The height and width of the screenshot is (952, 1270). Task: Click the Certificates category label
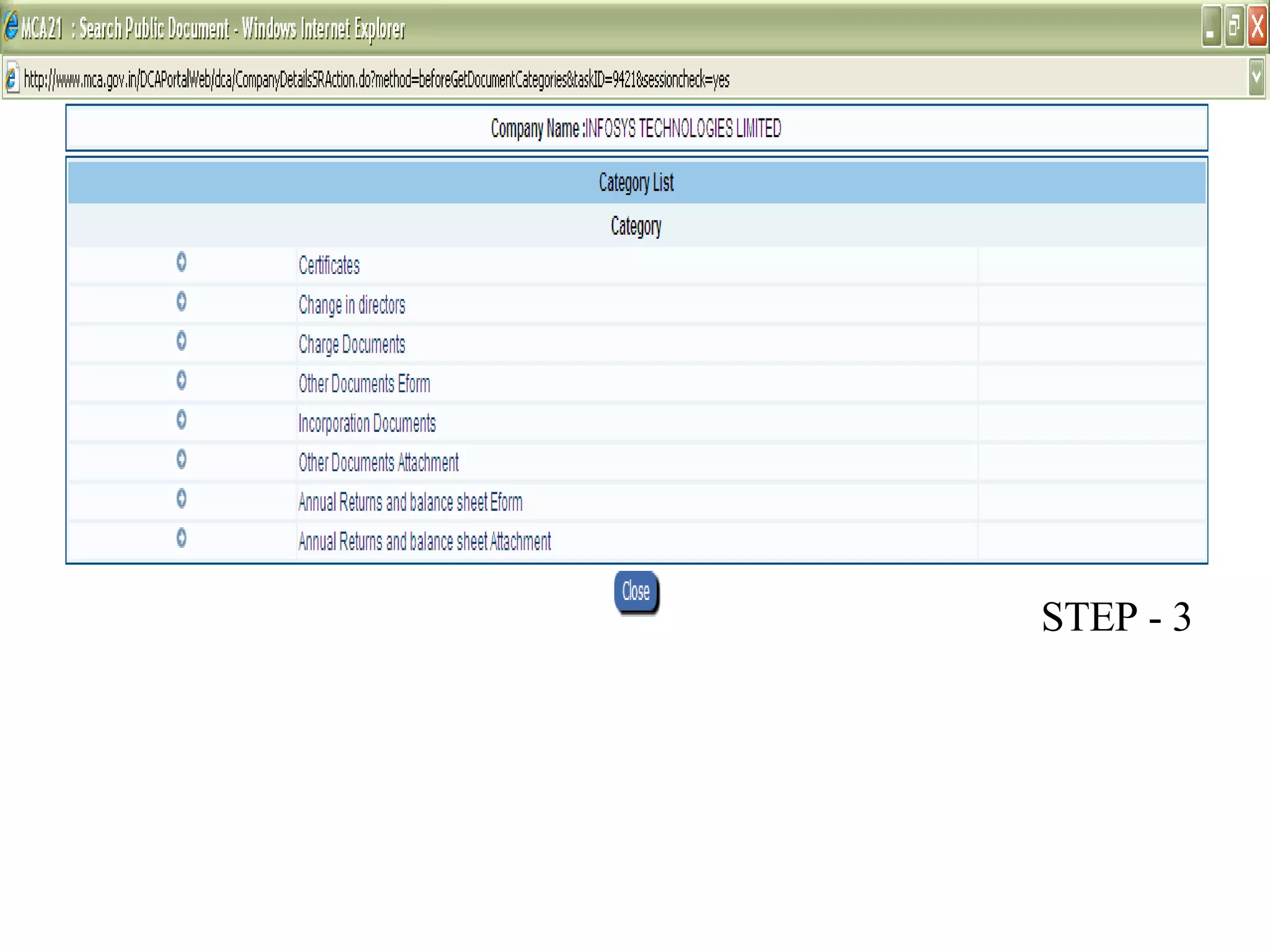coord(329,266)
